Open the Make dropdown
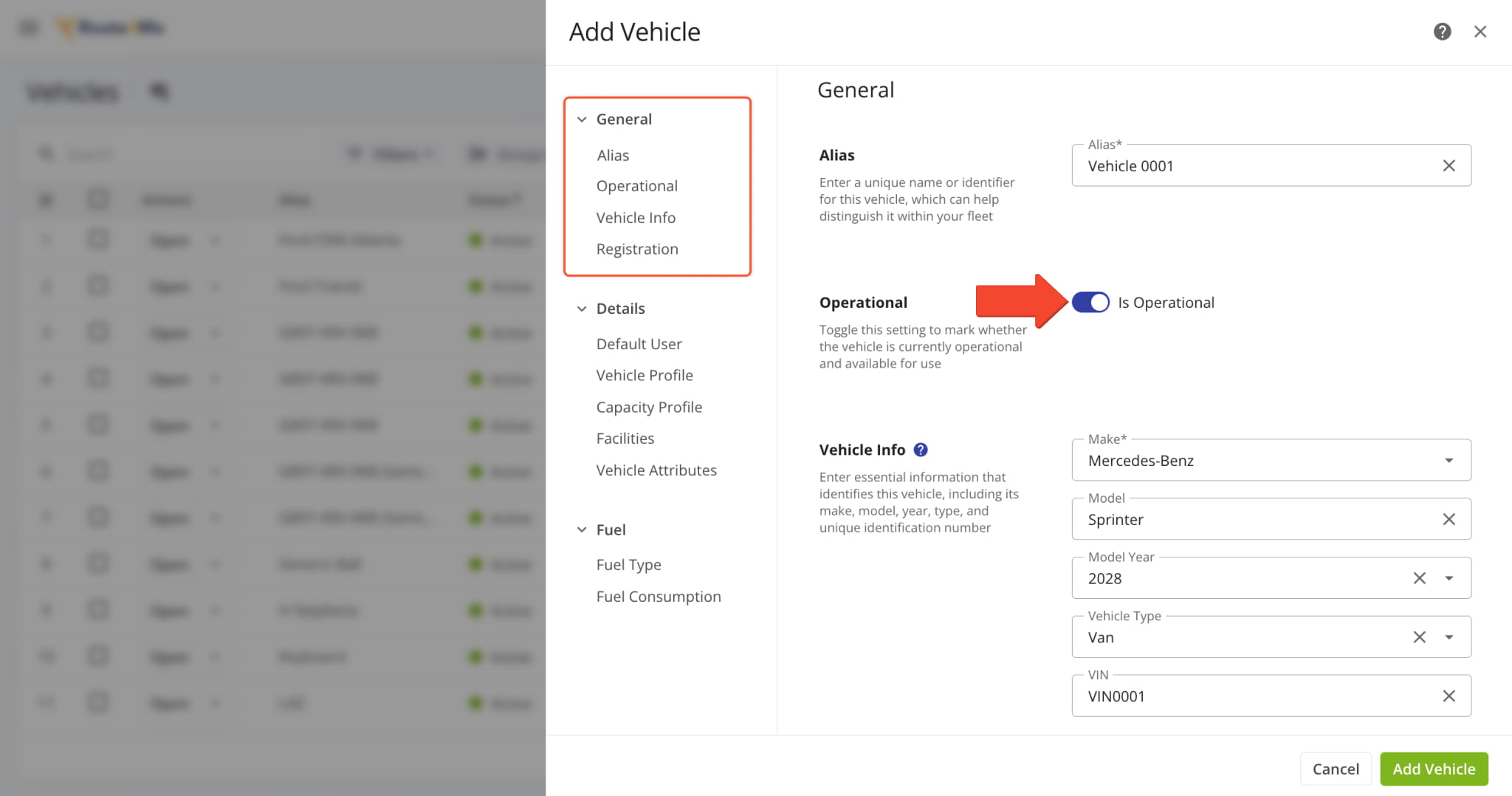The image size is (1512, 796). 1449,459
